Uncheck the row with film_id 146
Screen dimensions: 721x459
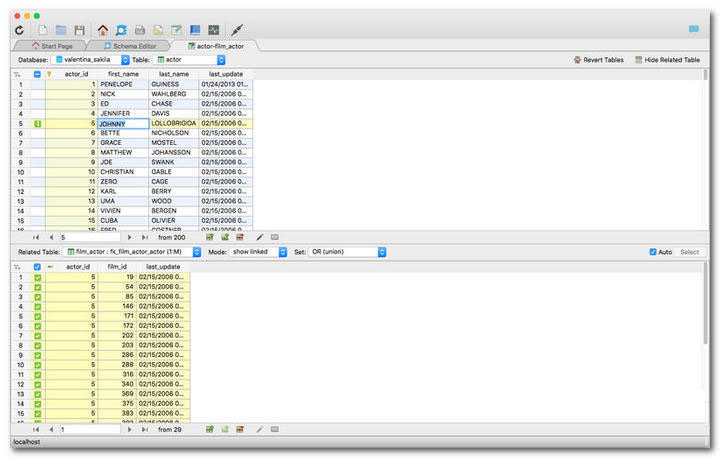click(x=38, y=306)
